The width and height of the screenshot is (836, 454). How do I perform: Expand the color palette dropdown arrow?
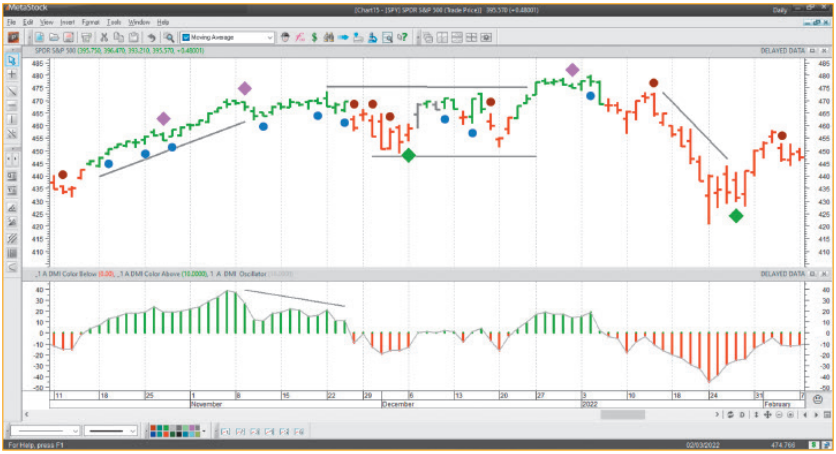(204, 431)
